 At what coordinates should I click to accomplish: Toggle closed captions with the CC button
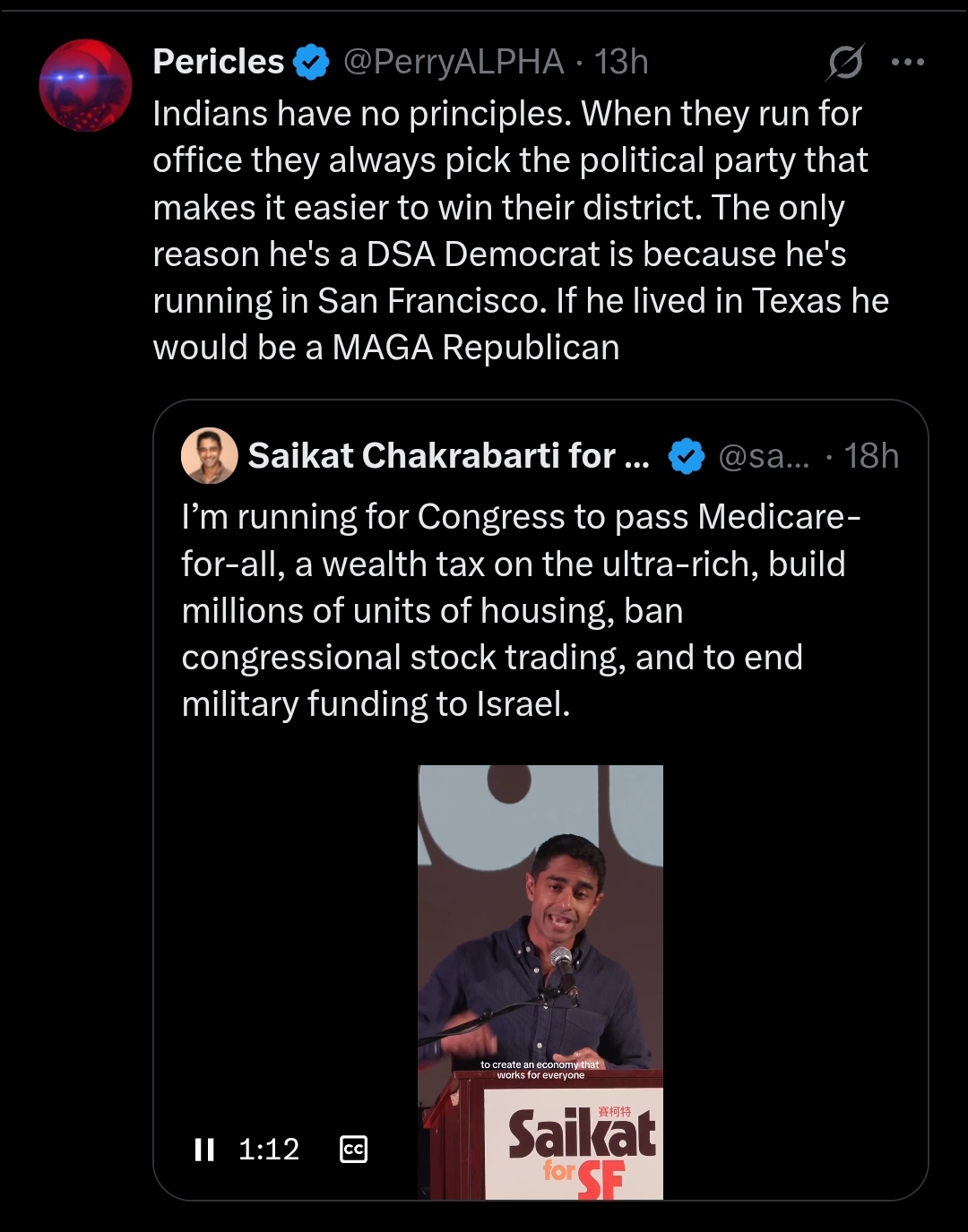354,1150
